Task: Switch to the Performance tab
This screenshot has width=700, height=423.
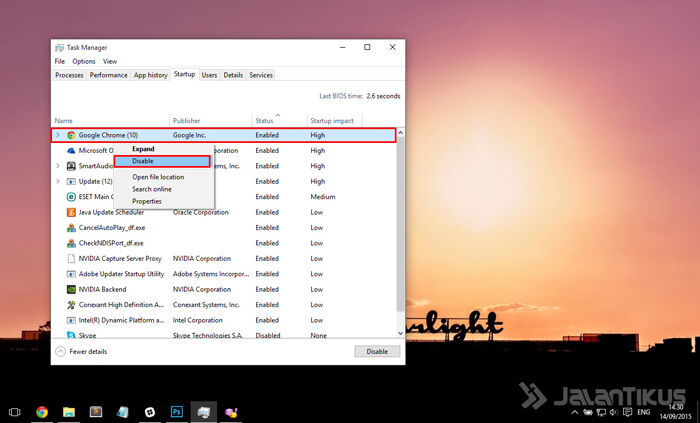Action: tap(108, 75)
